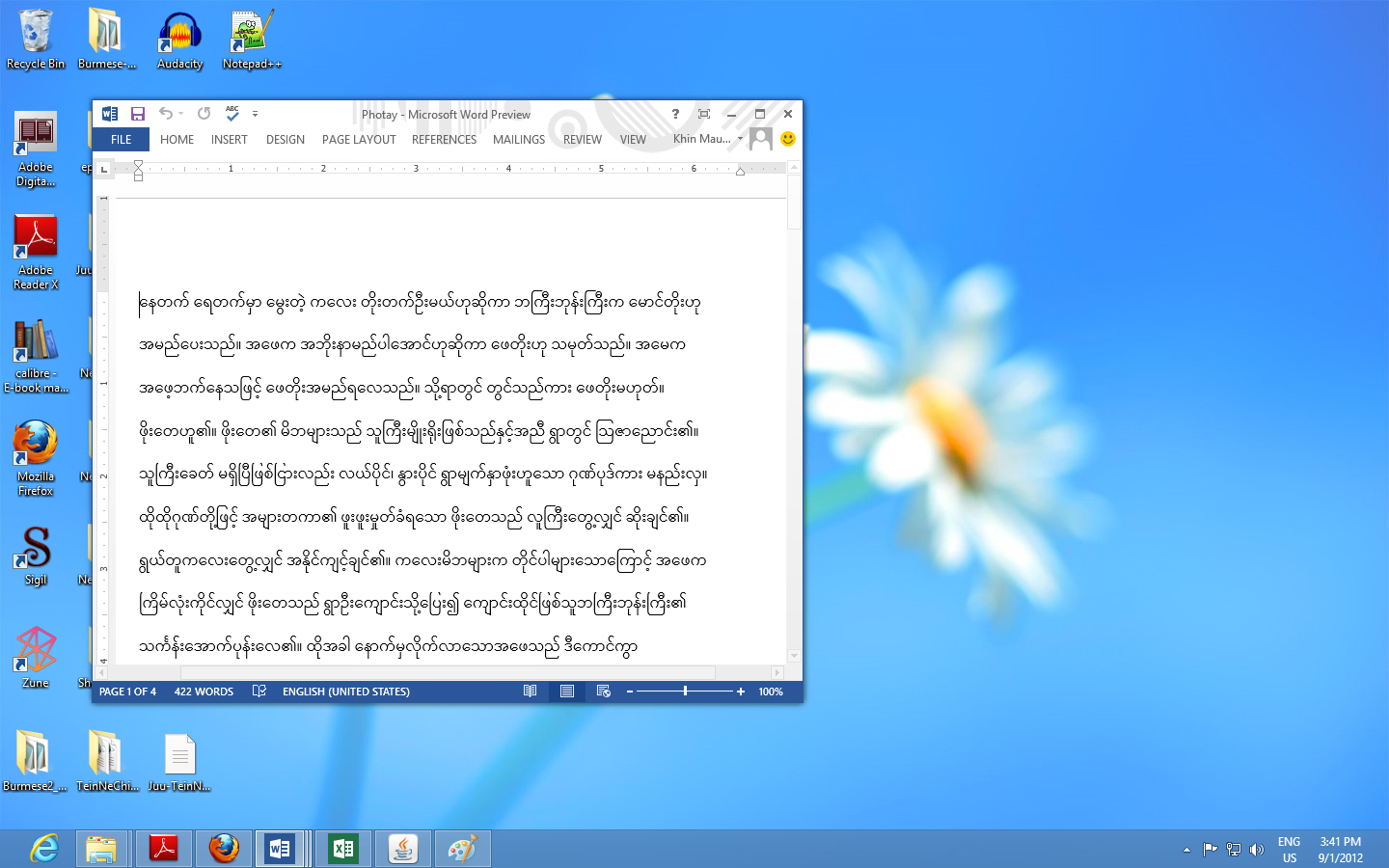Click the zoom in plus button
Viewport: 1389px width, 868px height.
coord(741,692)
